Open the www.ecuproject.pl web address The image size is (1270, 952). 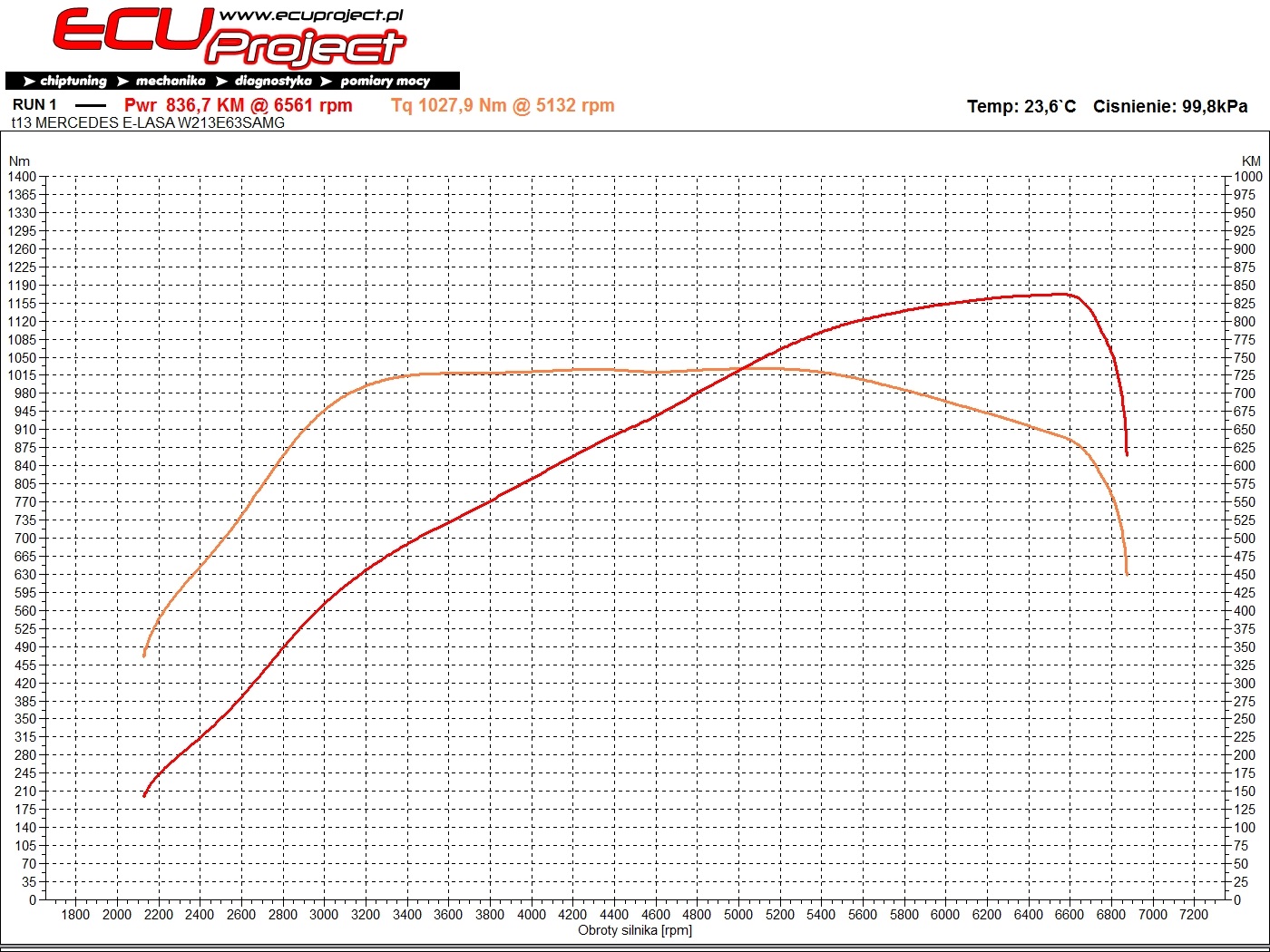click(311, 15)
